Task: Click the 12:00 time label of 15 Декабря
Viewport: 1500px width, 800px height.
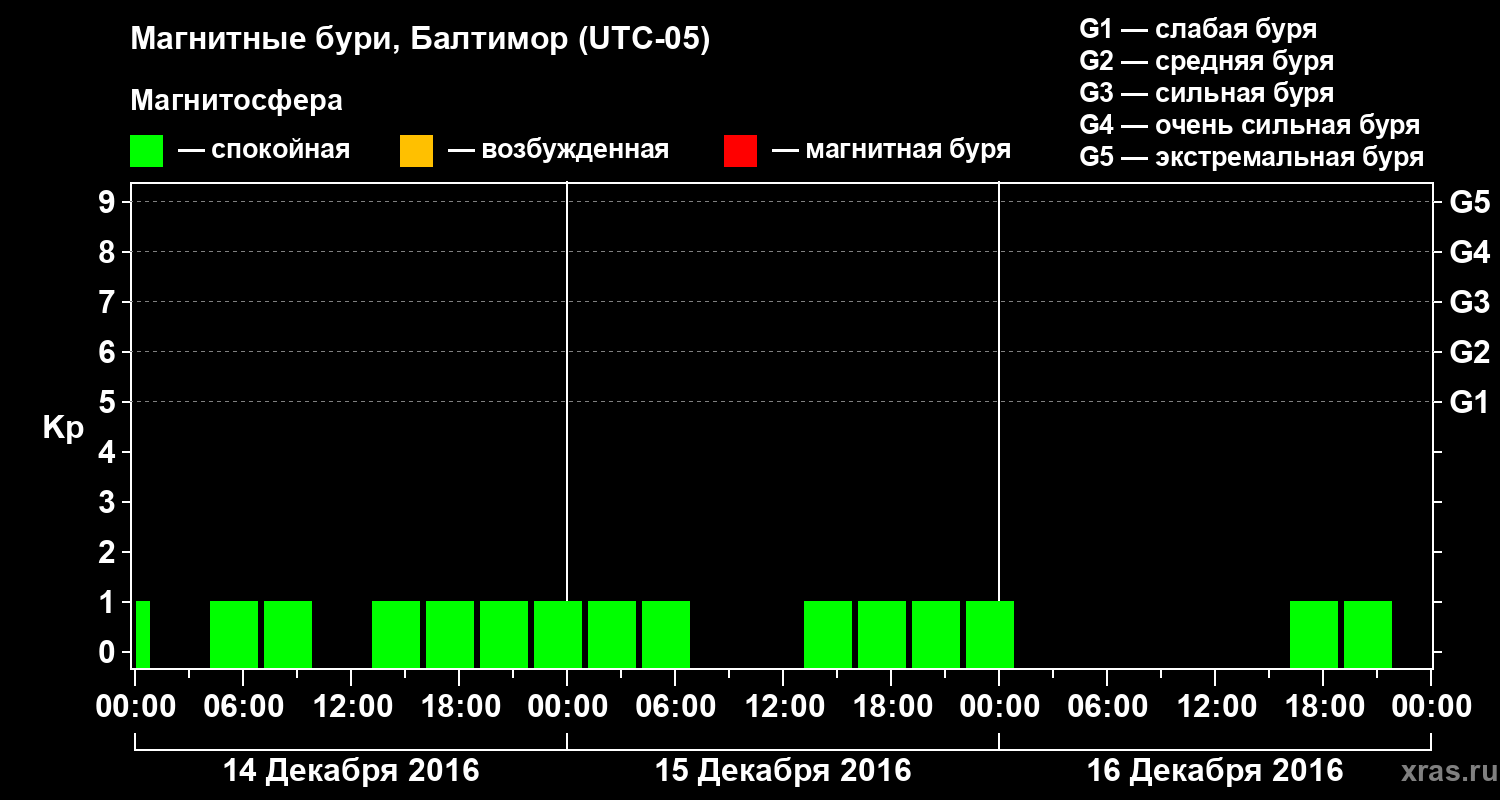Action: click(783, 707)
